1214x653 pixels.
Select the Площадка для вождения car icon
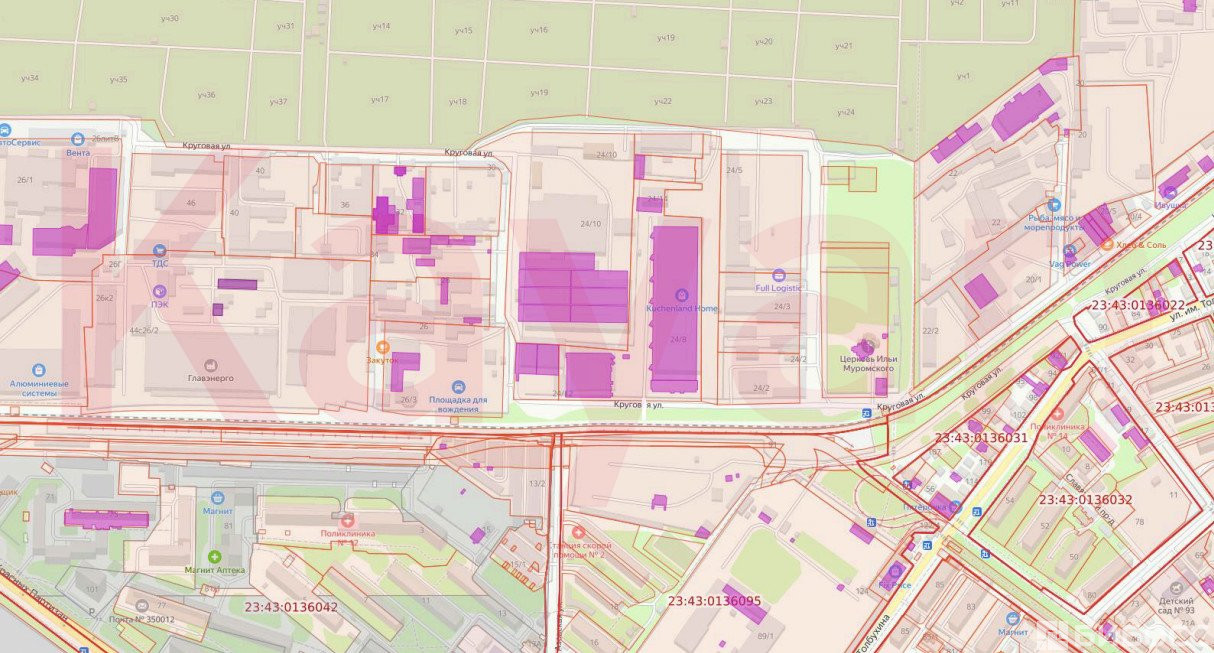pyautogui.click(x=459, y=386)
